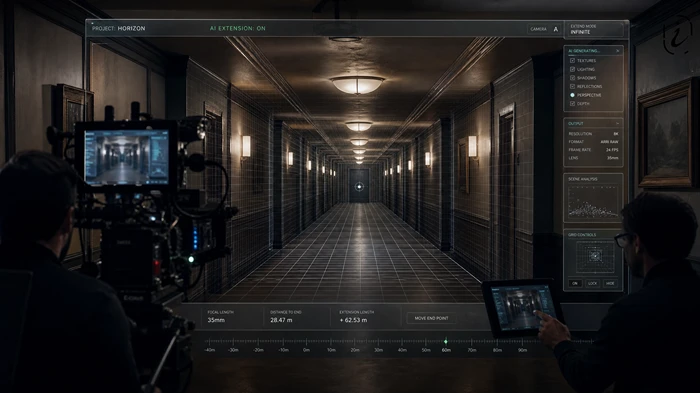Viewport: 700px width, 393px height.
Task: Click the grid controls position pad
Action: coord(595,256)
